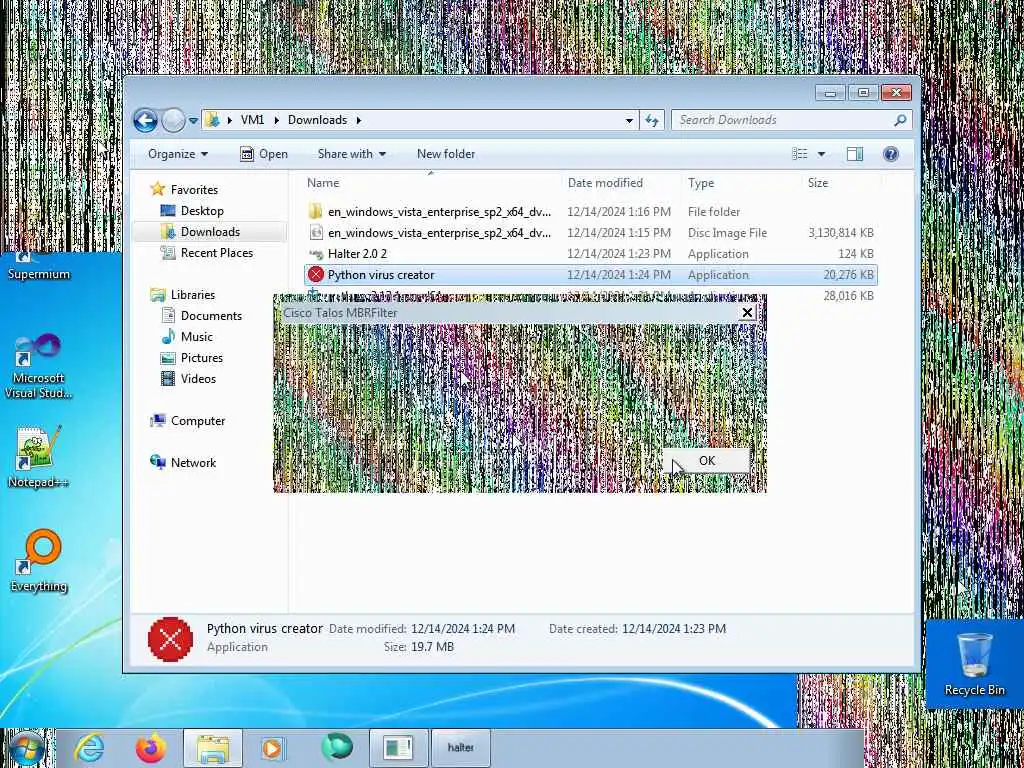Click Firefox on the taskbar
Viewport: 1024px width, 768px height.
(150, 748)
